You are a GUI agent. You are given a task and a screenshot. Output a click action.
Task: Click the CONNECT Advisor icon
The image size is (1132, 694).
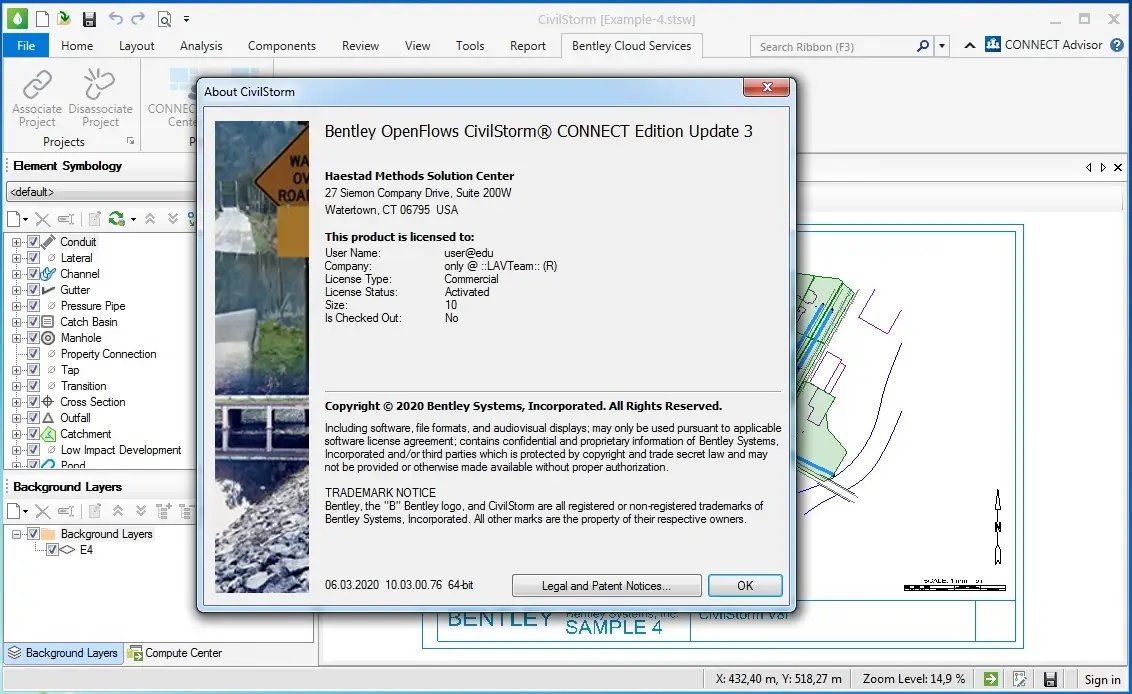click(x=993, y=45)
